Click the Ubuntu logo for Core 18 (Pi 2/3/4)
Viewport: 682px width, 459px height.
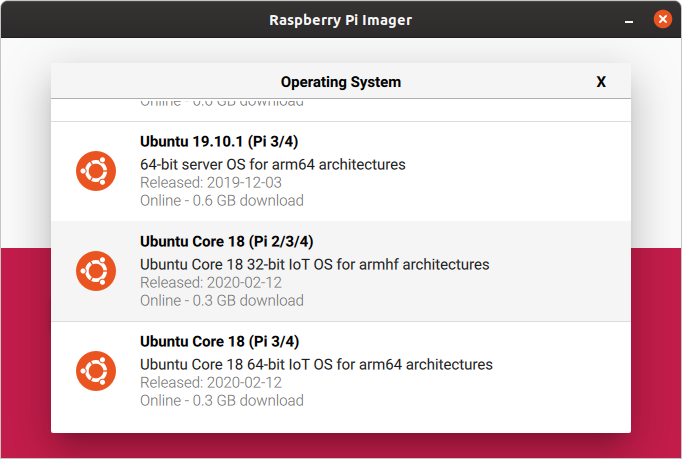pyautogui.click(x=96, y=271)
